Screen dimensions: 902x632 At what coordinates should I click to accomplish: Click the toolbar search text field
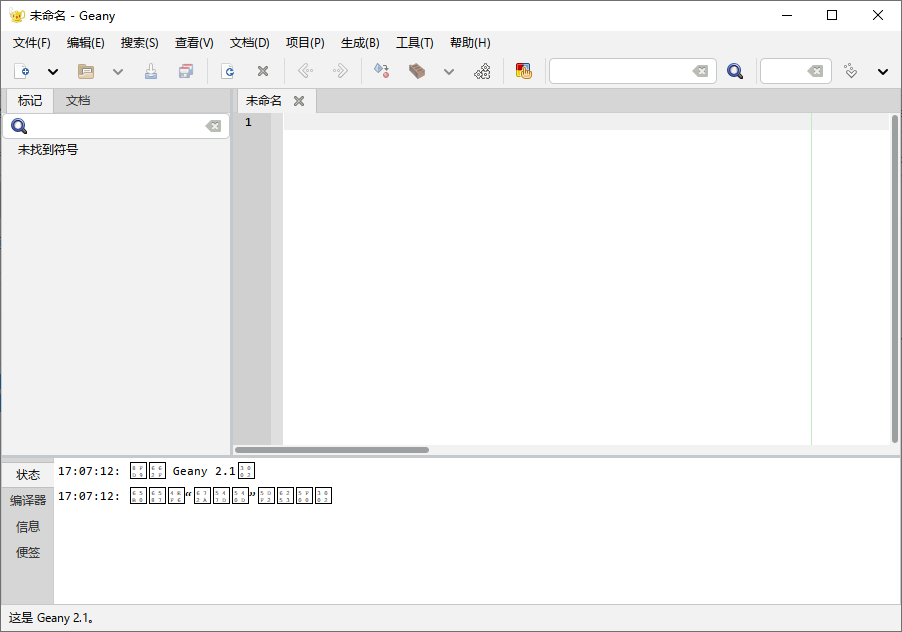tap(620, 71)
